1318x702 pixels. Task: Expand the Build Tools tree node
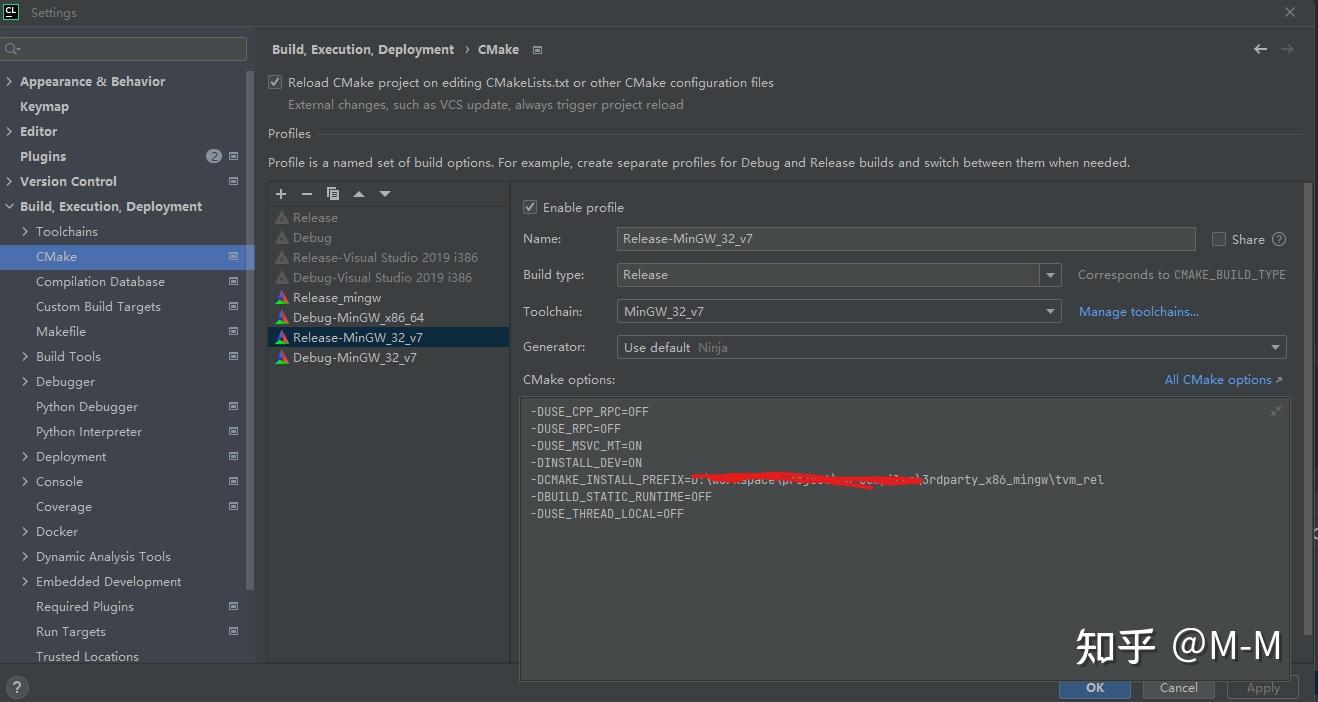point(25,356)
